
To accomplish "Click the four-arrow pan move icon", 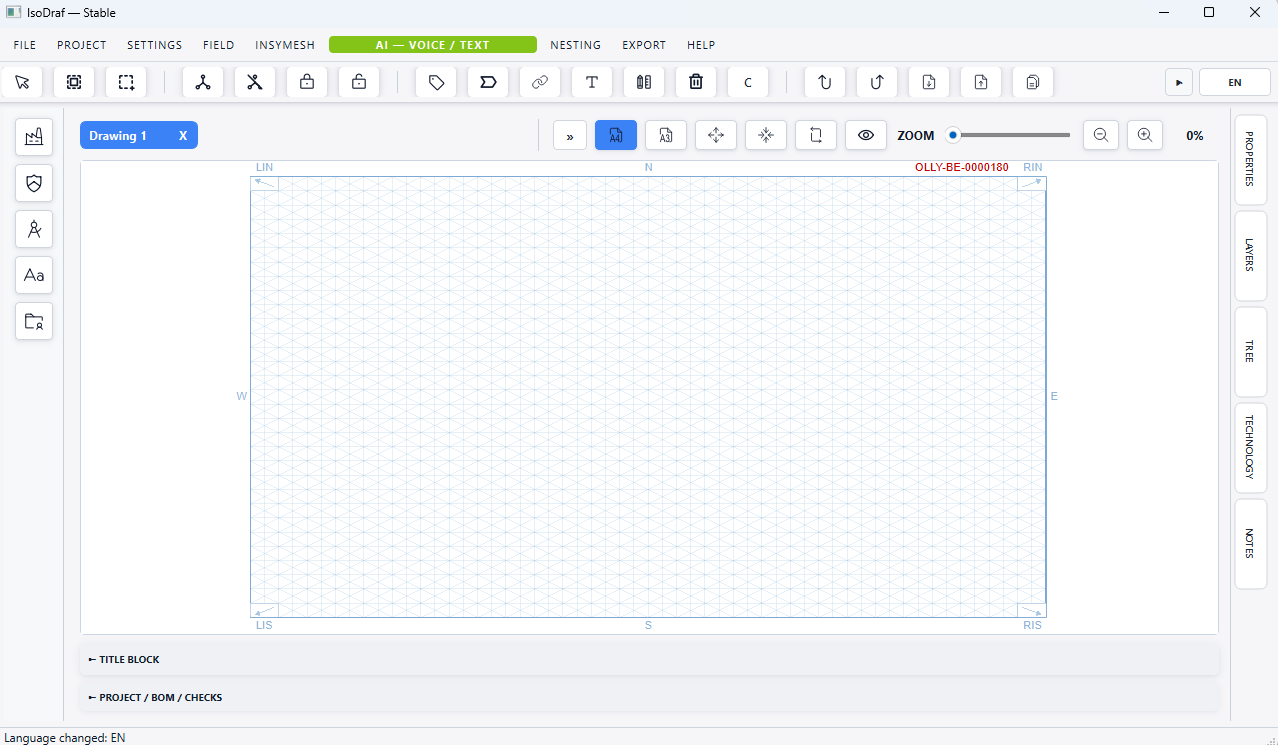I will pyautogui.click(x=716, y=135).
